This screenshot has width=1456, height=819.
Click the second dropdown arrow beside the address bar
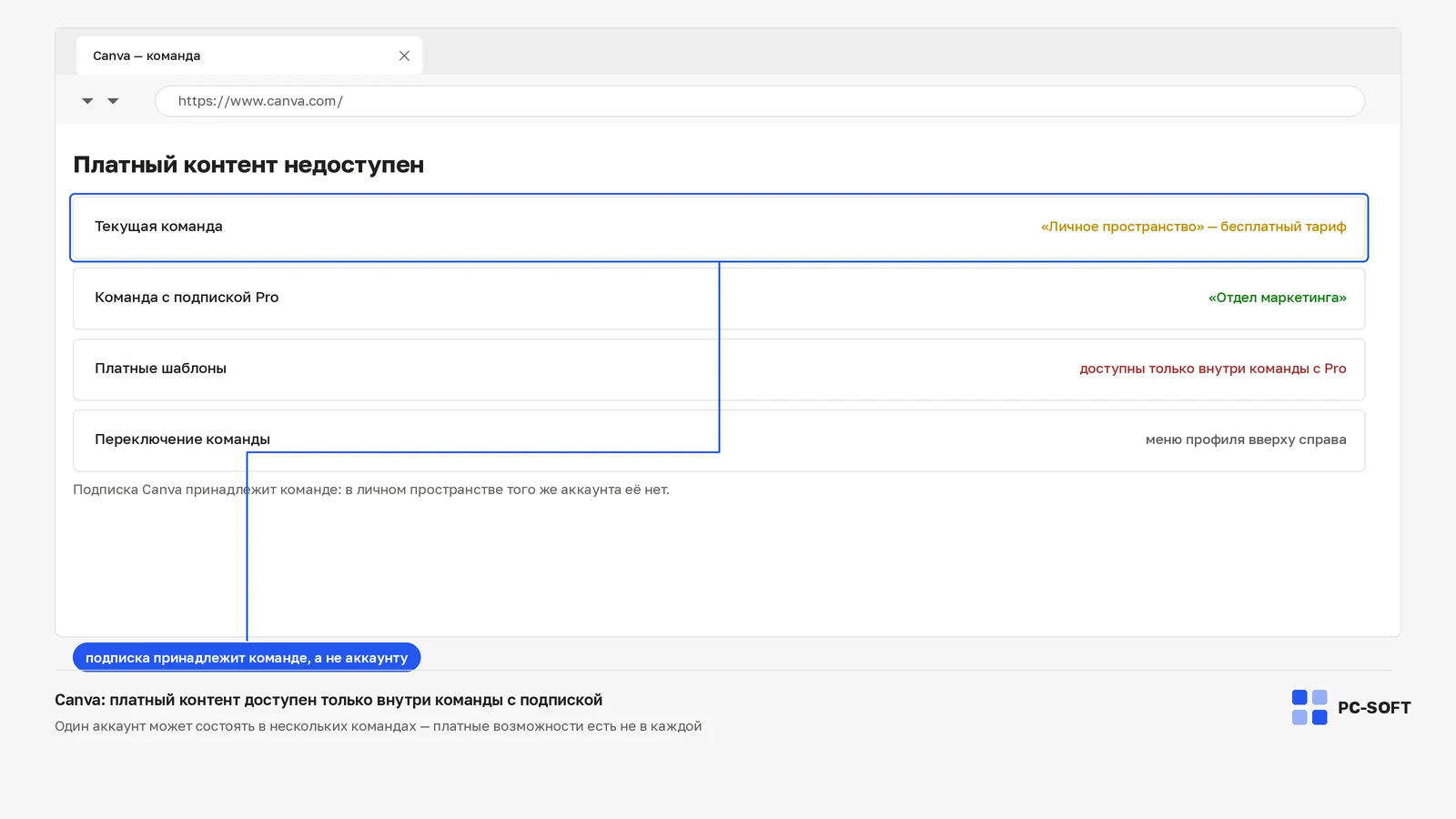[113, 101]
